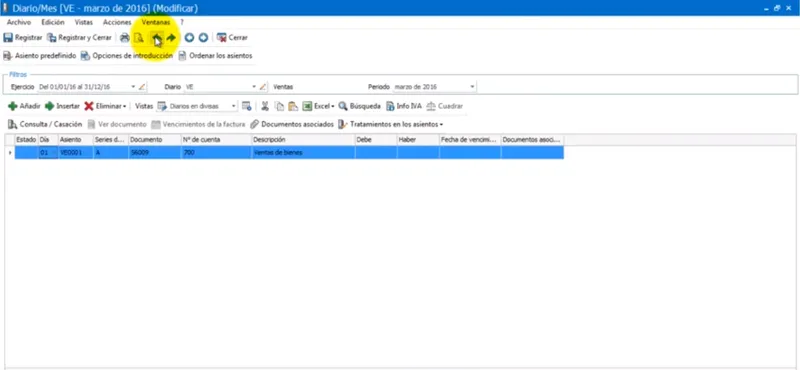800x370 pixels.
Task: Open the ? help menu
Action: (182, 22)
